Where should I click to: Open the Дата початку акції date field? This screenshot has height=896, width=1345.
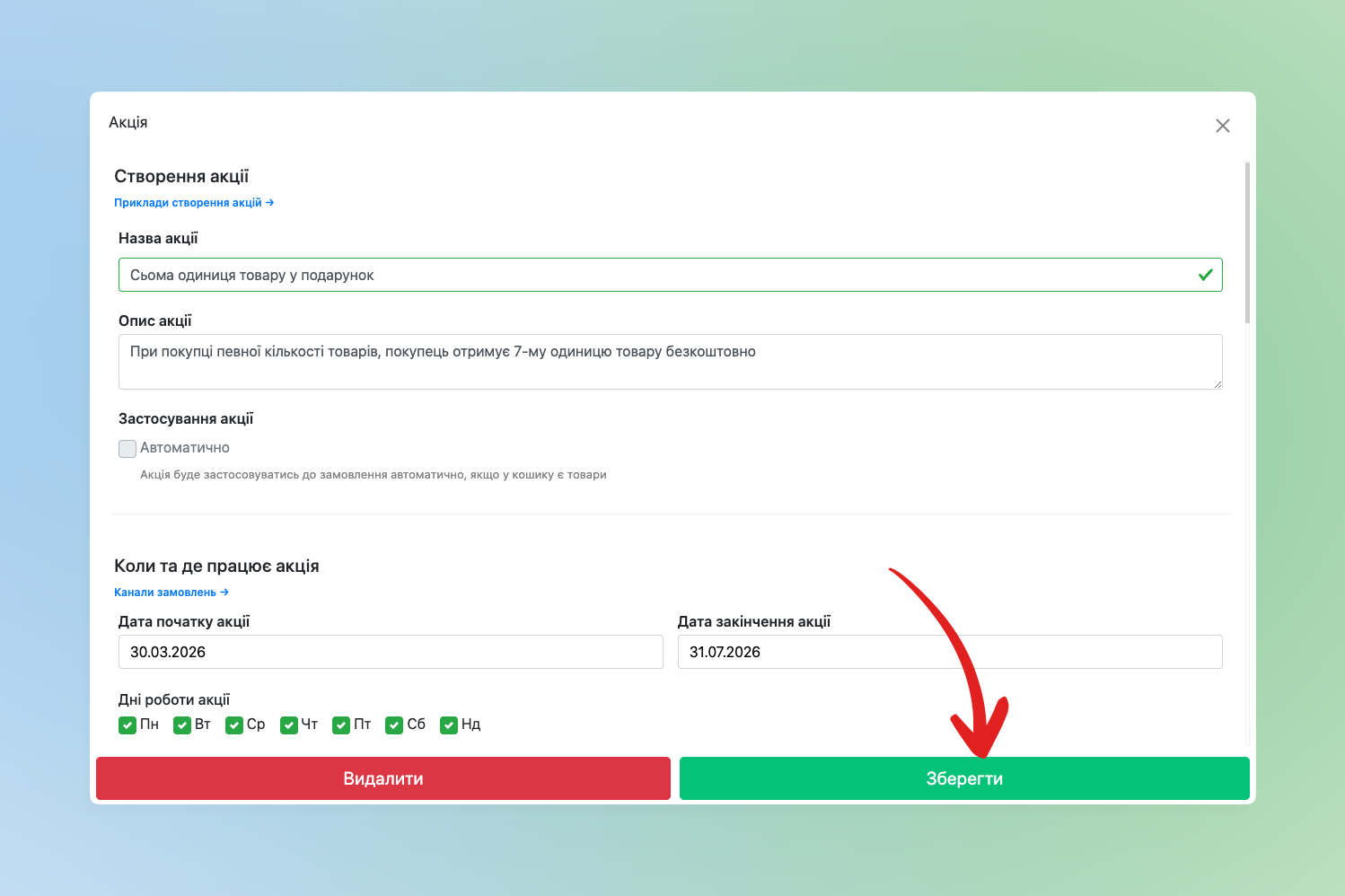391,652
